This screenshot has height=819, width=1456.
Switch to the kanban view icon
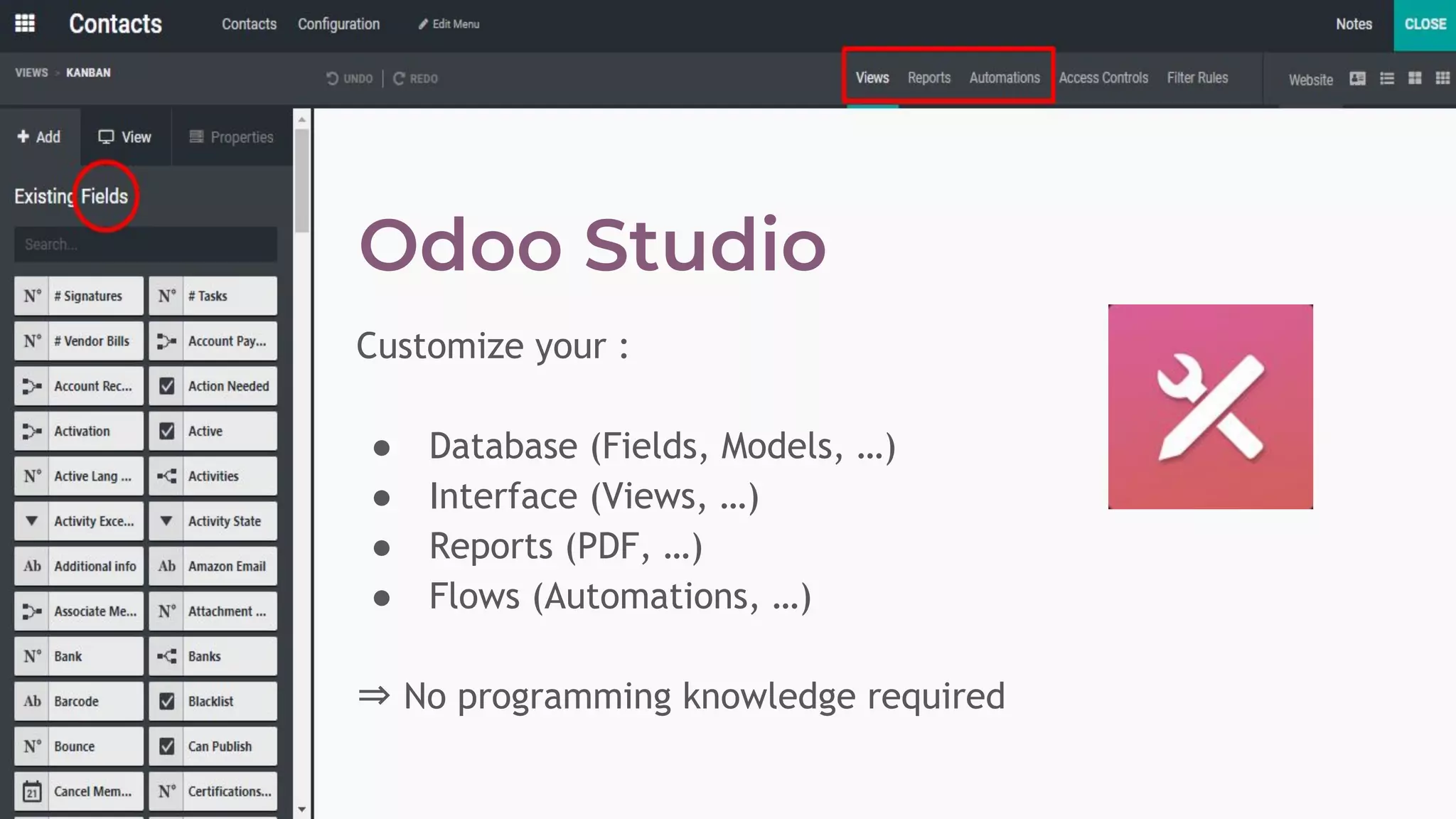point(1415,78)
